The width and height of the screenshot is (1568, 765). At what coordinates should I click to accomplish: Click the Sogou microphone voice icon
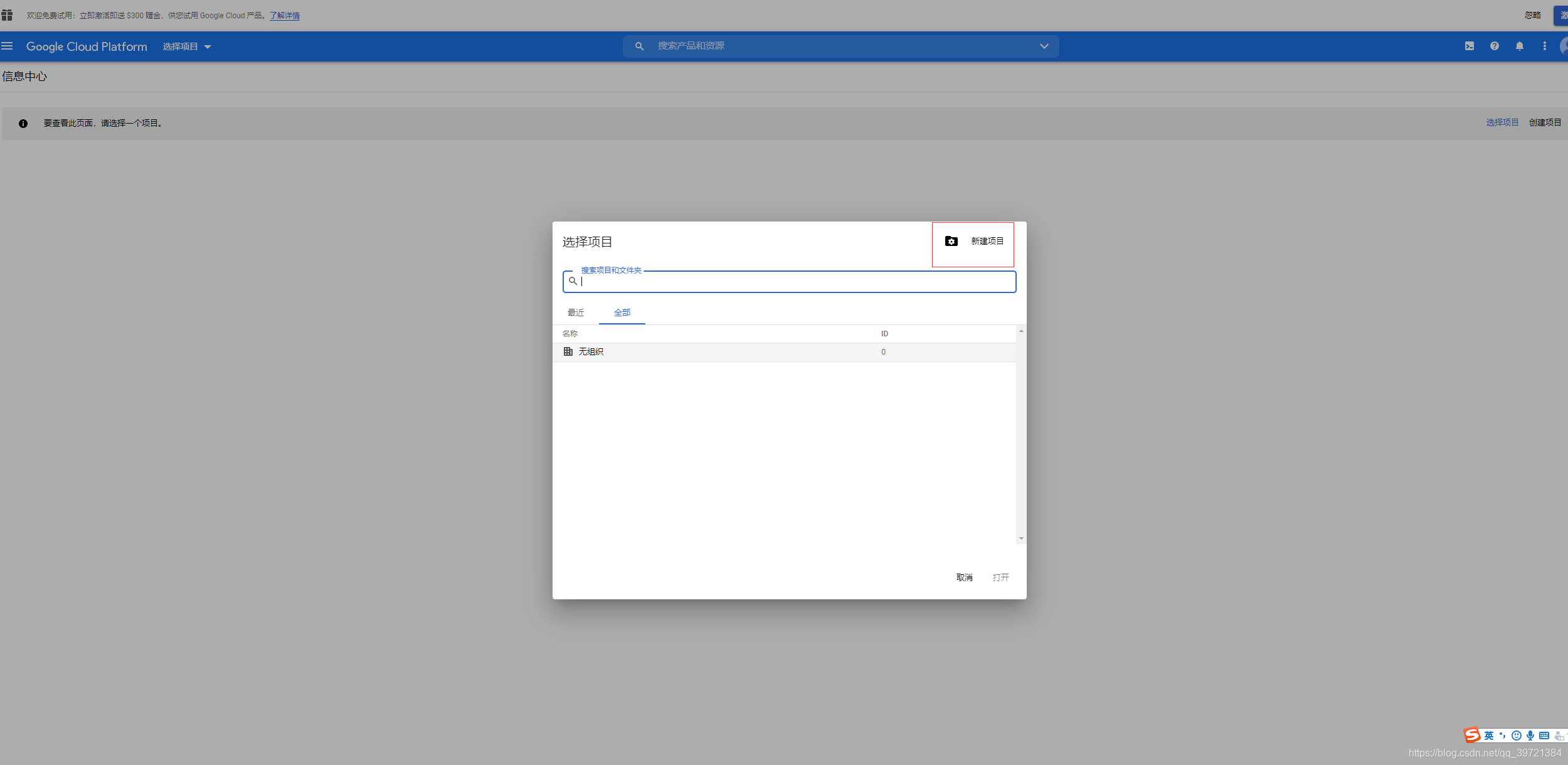(1530, 736)
